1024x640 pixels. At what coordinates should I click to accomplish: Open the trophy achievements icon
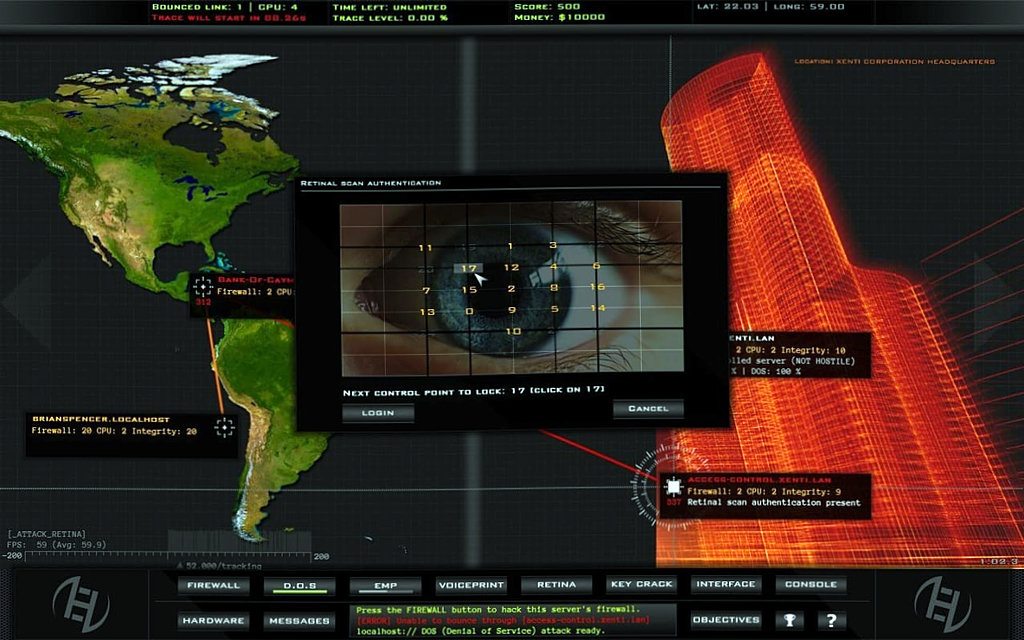(x=790, y=620)
